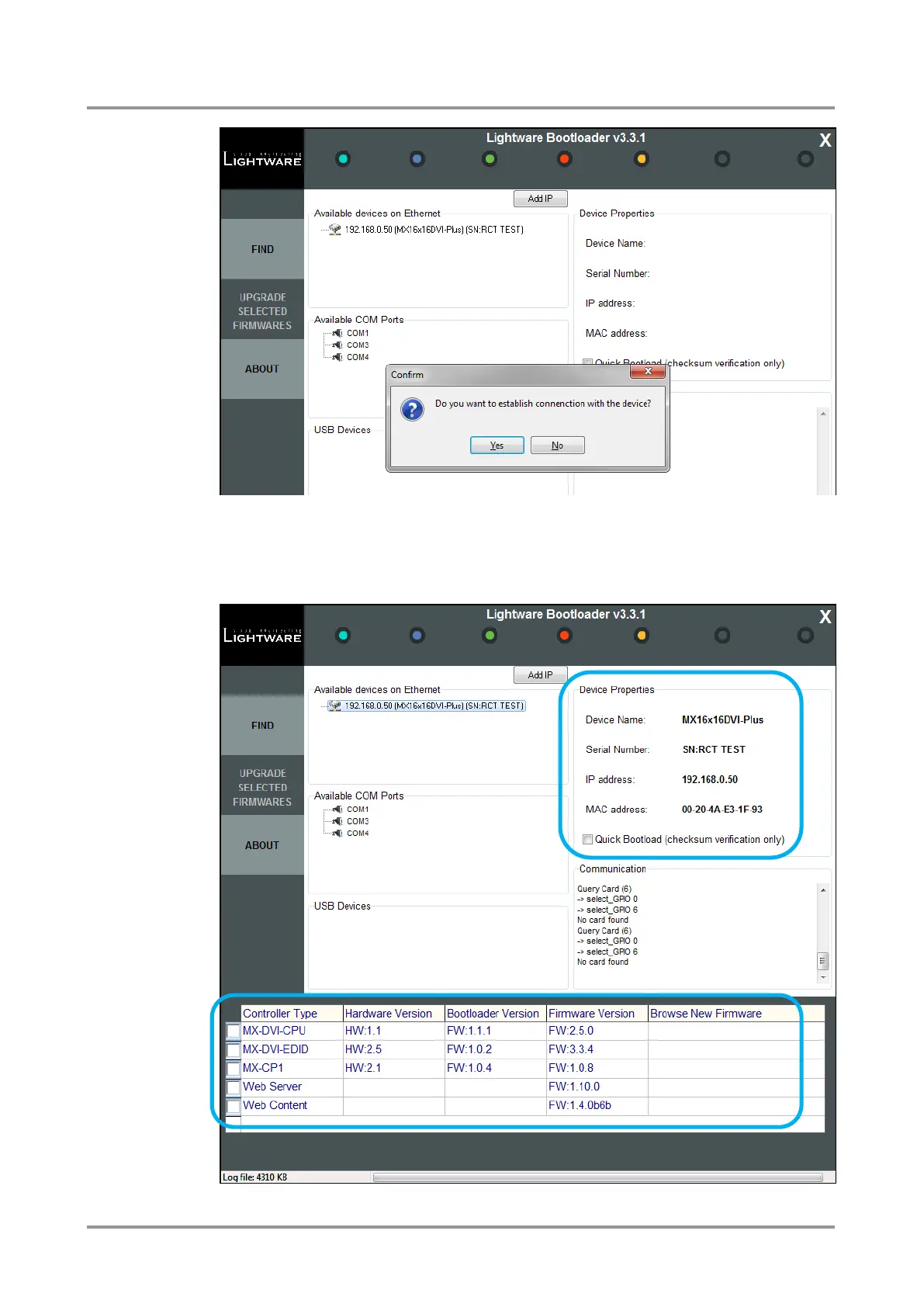Screen dimensions: 924x1307
Task: Choose UPGRADE SELECTED FIRMWARES in upper window
Action: point(262,311)
